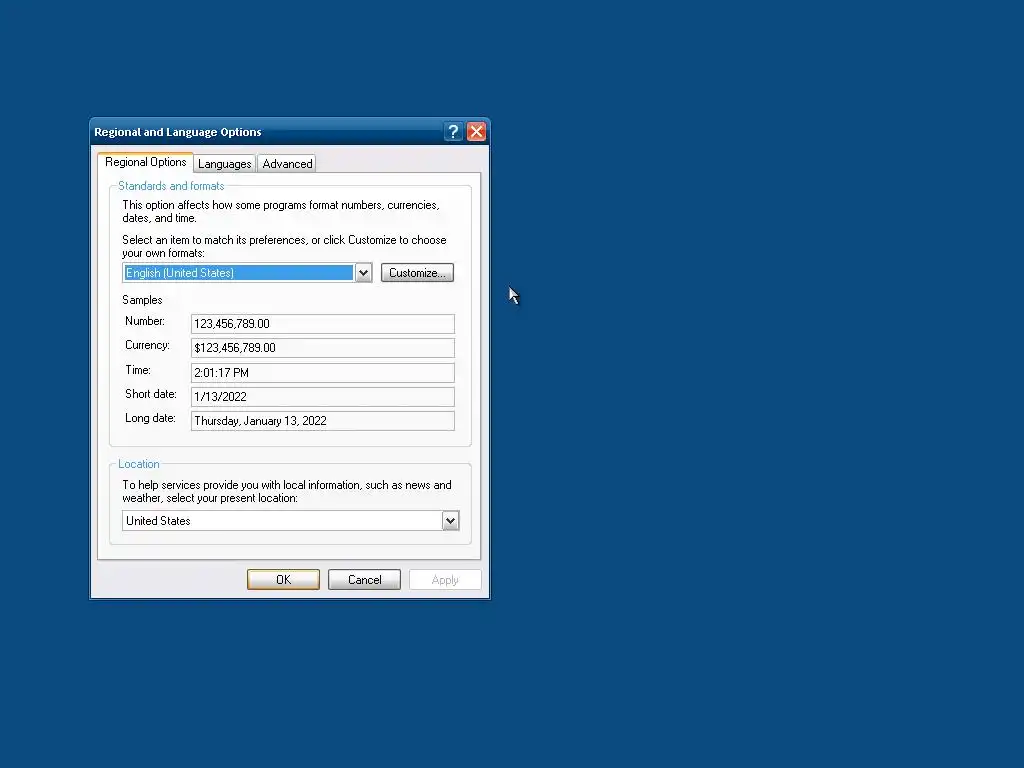Image resolution: width=1024 pixels, height=768 pixels.
Task: Click the Long date field Thursday, January 13, 2022
Action: [323, 421]
